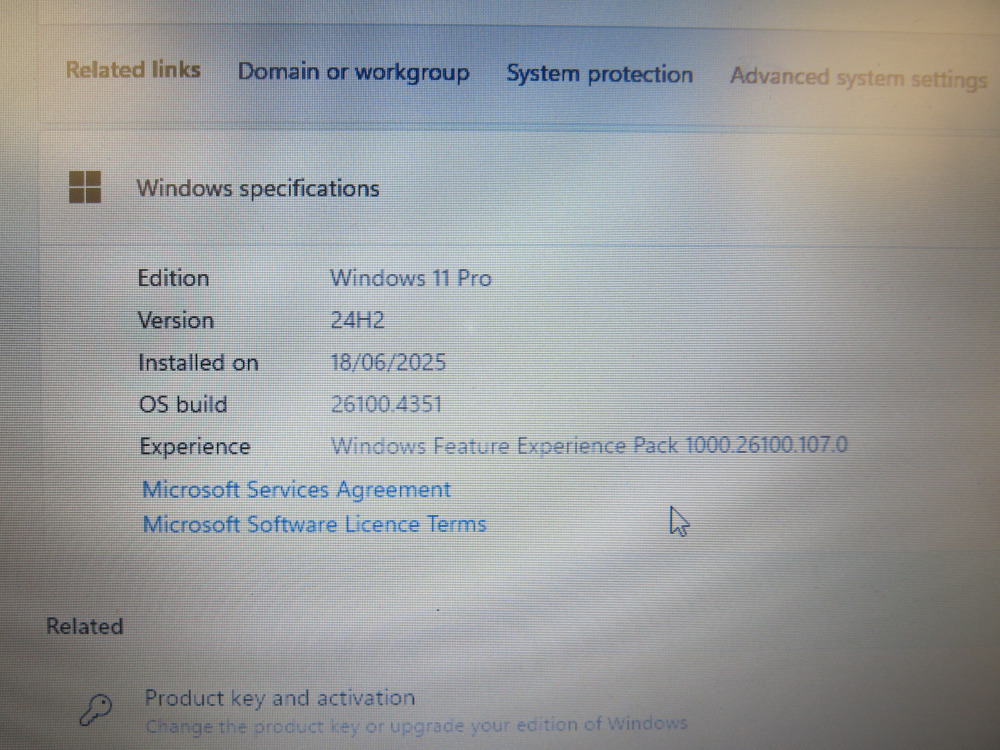Select the 18/06/2025 installed on date

pyautogui.click(x=388, y=362)
